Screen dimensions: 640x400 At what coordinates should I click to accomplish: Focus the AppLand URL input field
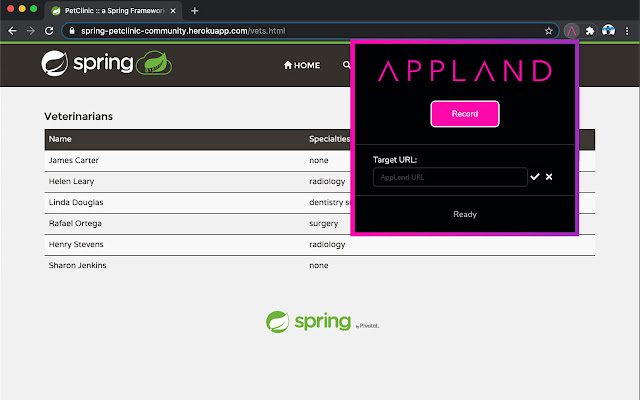450,177
